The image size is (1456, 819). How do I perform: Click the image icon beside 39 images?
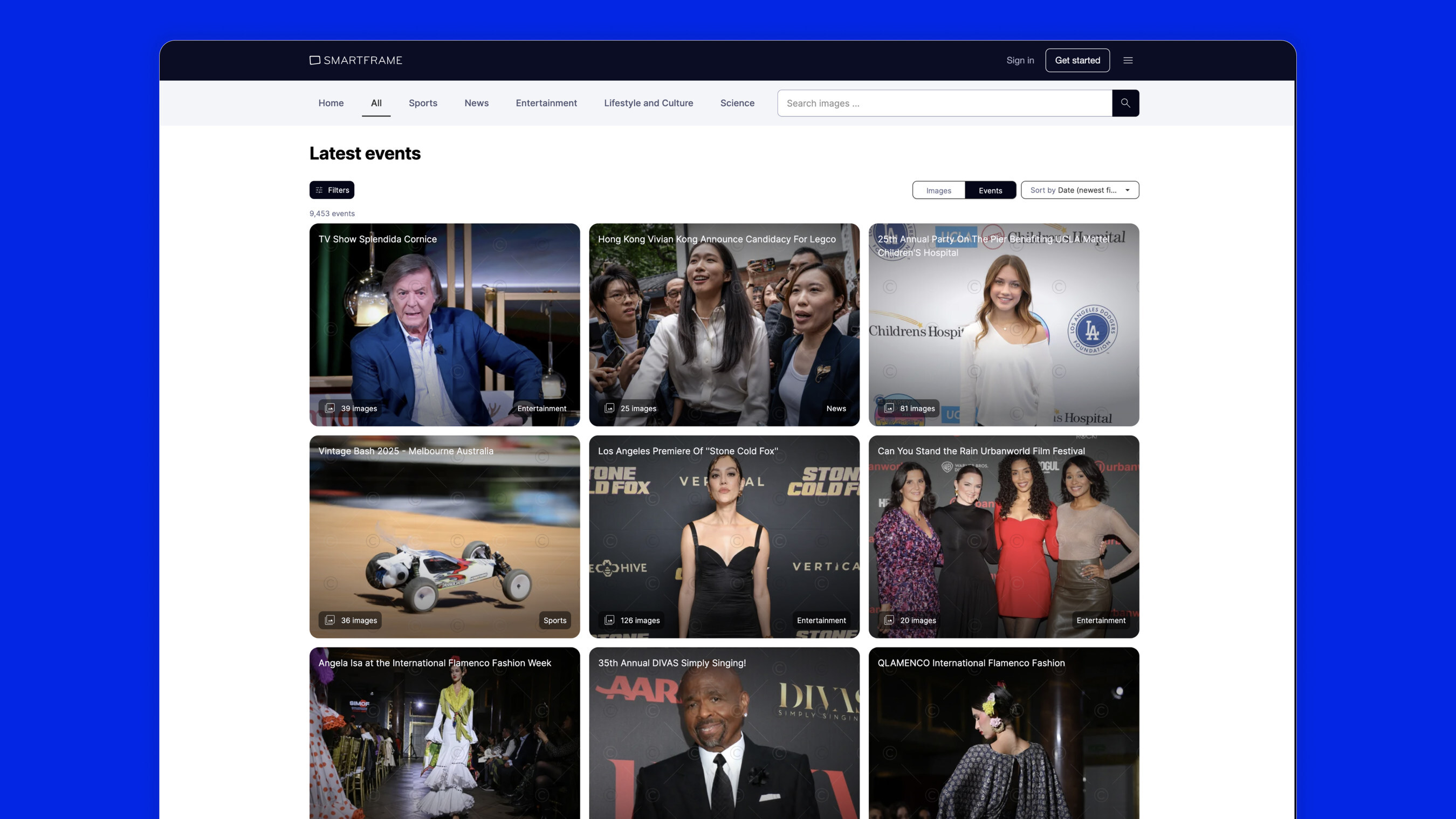click(330, 408)
